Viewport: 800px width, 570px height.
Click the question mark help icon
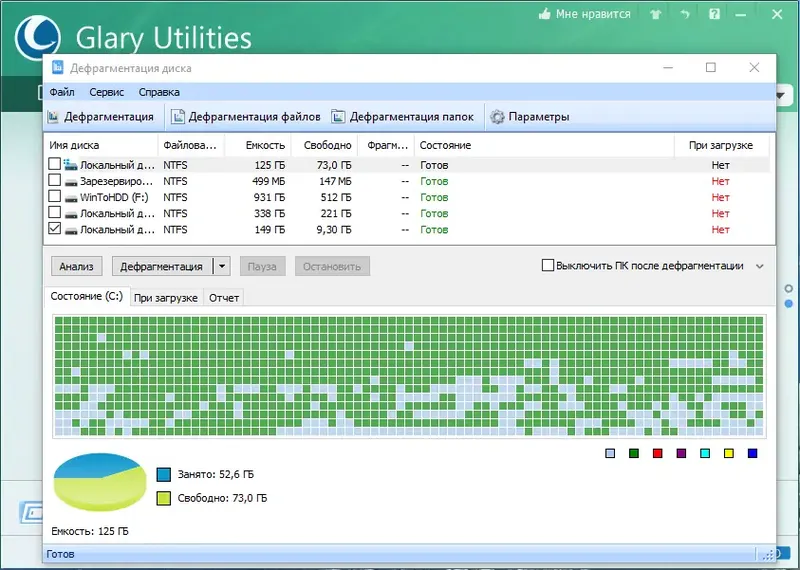714,14
